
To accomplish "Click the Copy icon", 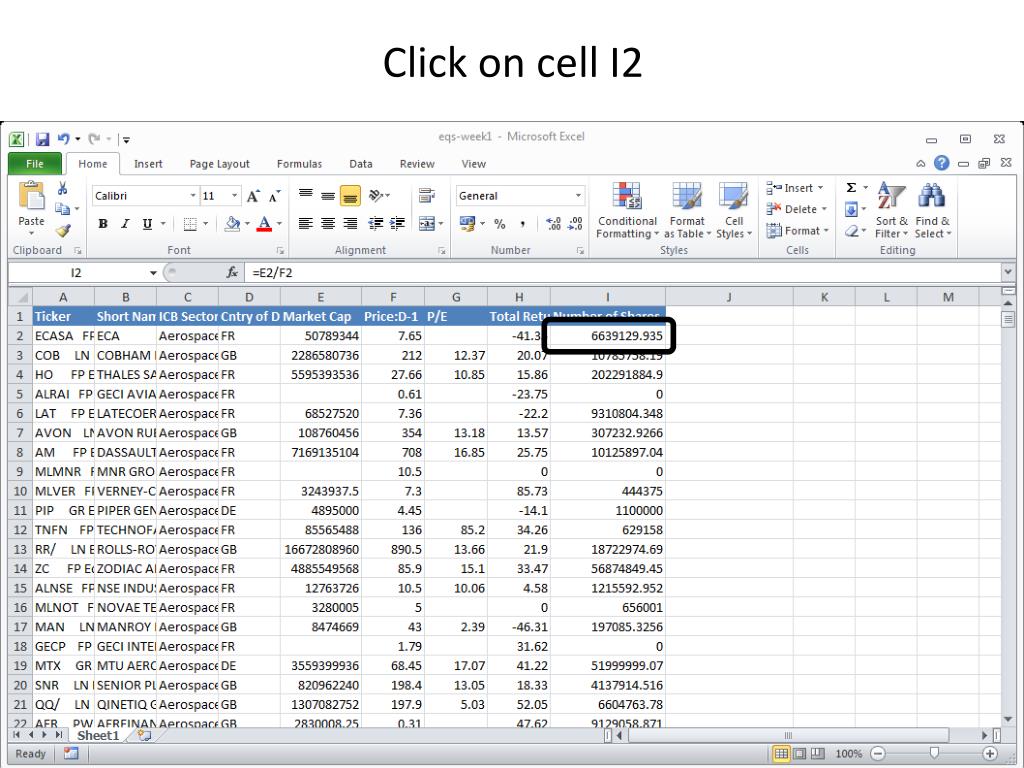I will coord(63,209).
